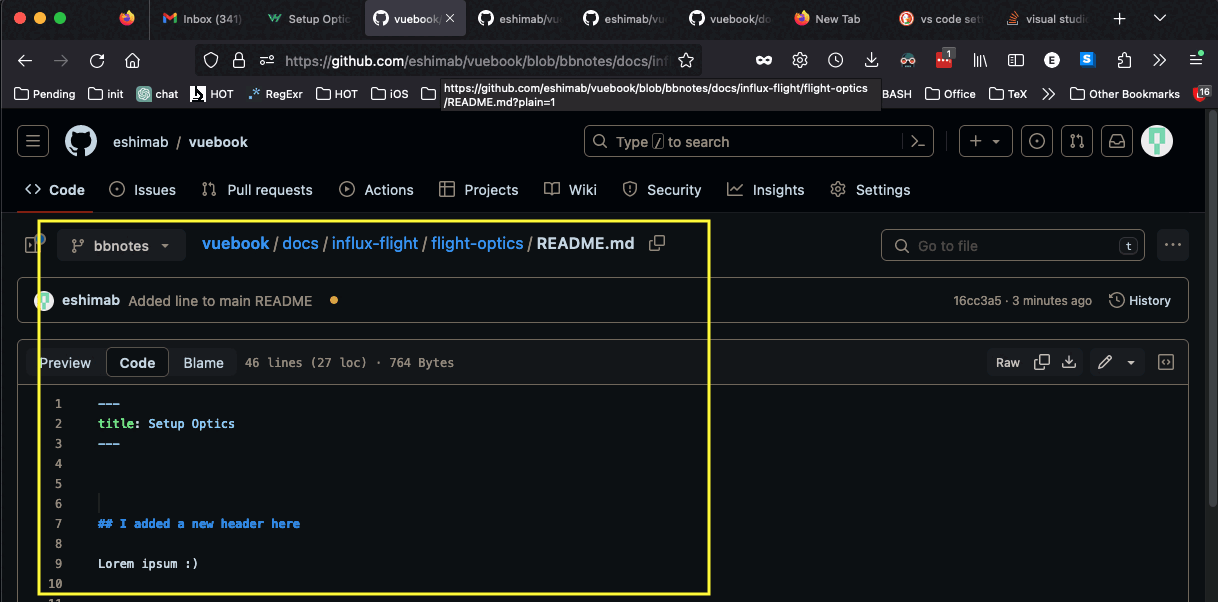Open the Raw file button
Image resolution: width=1218 pixels, height=602 pixels.
pos(1008,362)
